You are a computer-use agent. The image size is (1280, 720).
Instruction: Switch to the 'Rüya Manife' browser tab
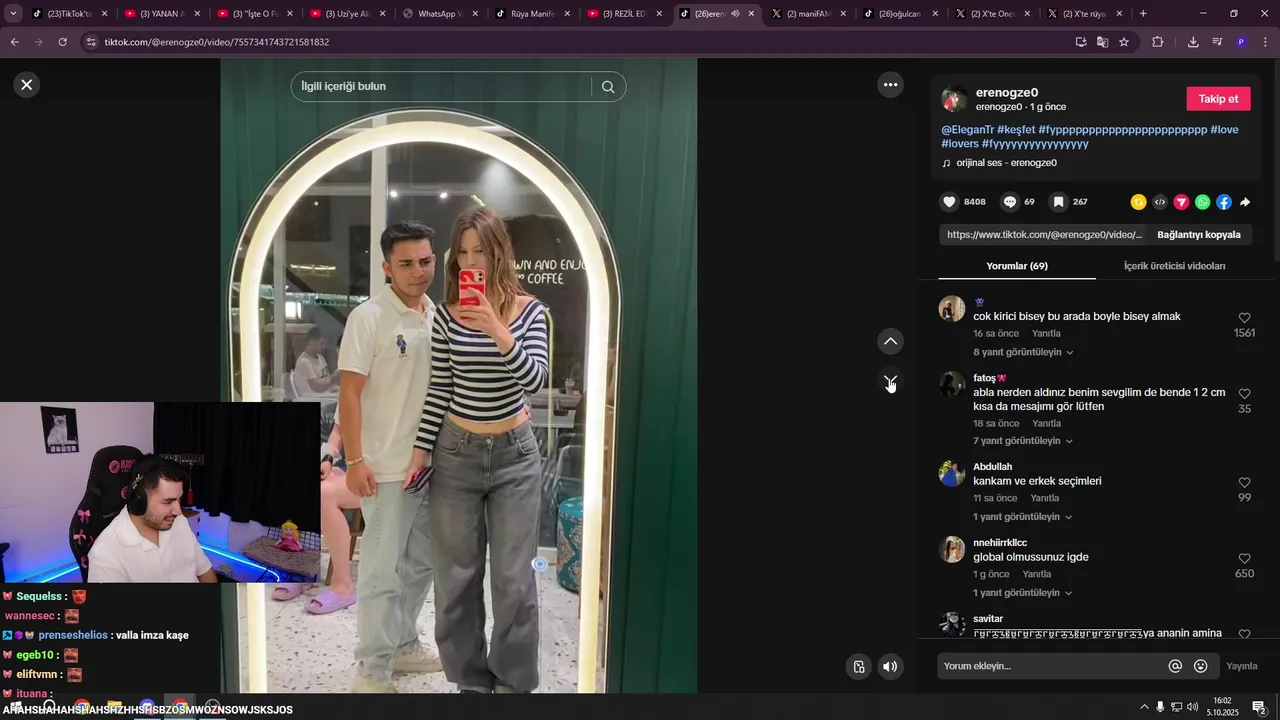point(533,14)
